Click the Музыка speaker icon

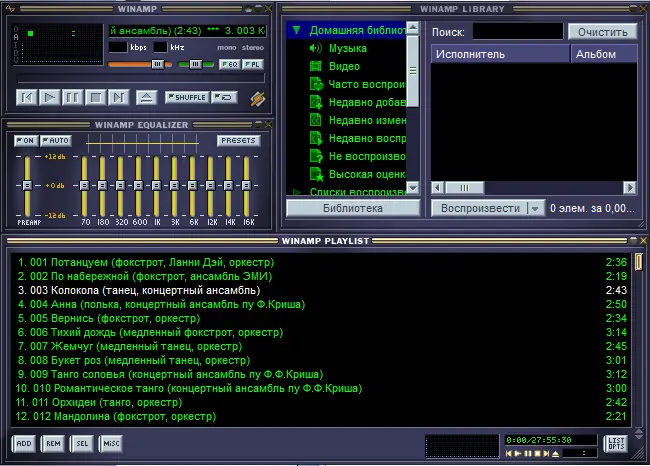point(315,49)
